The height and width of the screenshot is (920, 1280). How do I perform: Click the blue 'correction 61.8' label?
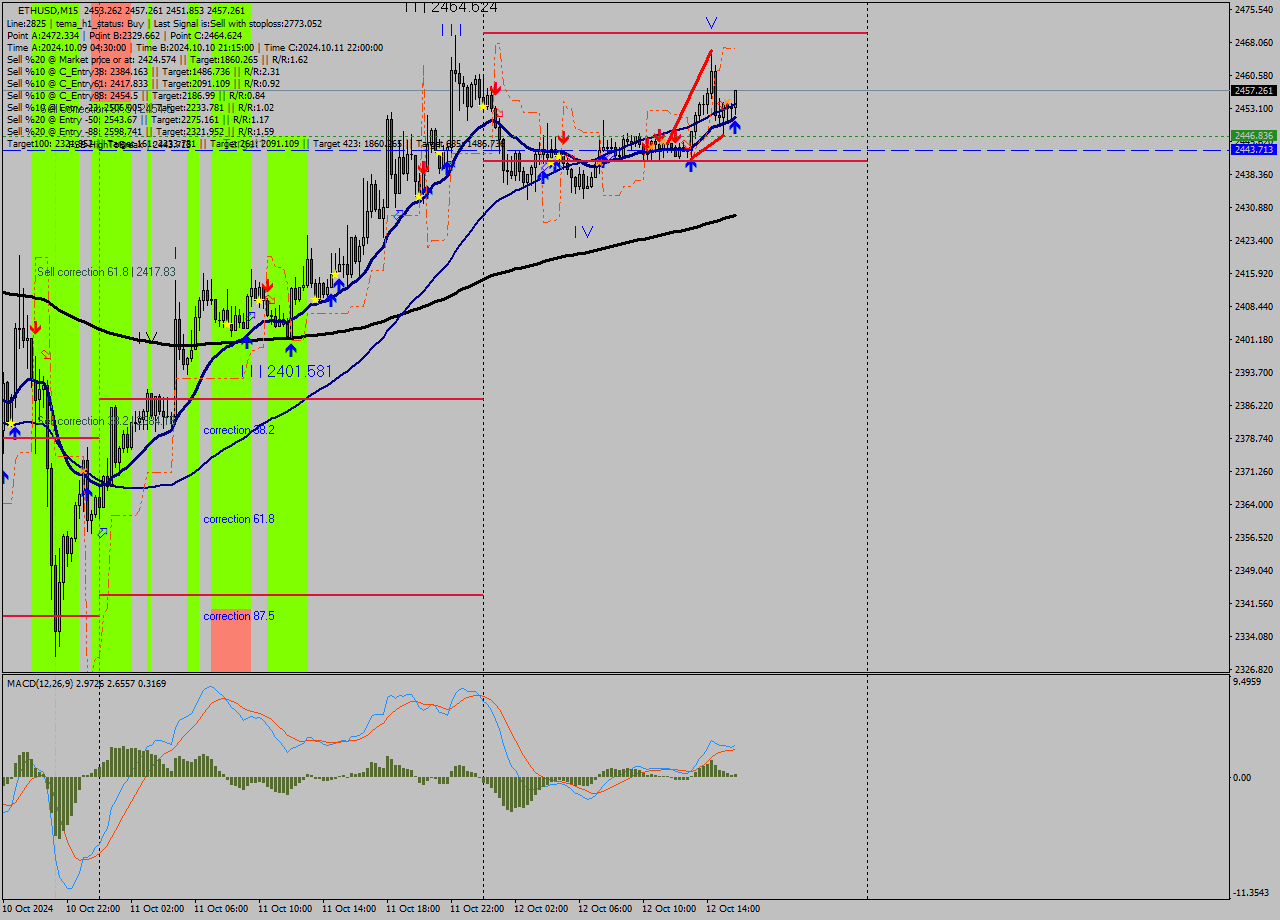tap(239, 519)
